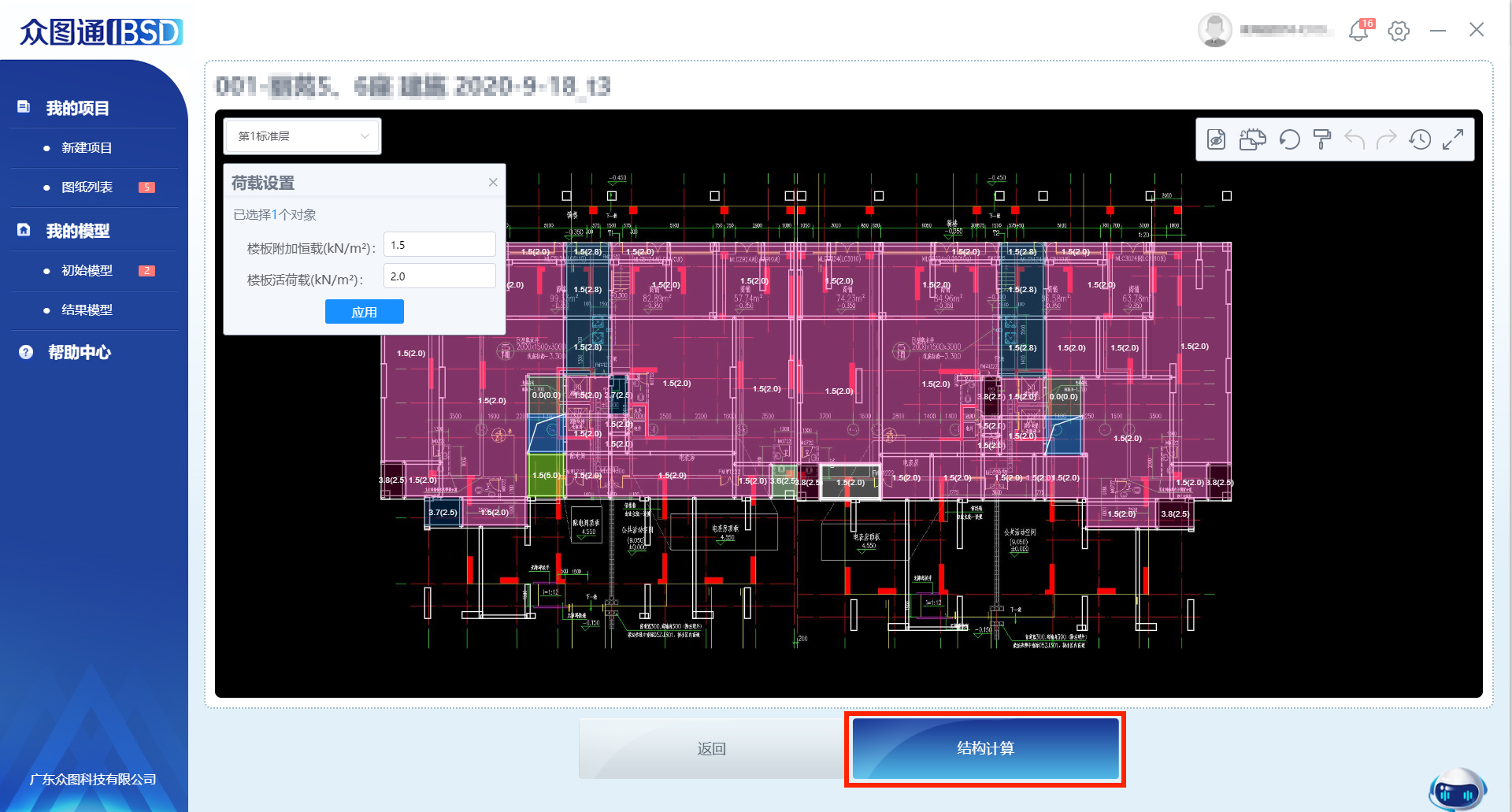1512x812 pixels.
Task: Open the notifications bell
Action: [x=1359, y=31]
